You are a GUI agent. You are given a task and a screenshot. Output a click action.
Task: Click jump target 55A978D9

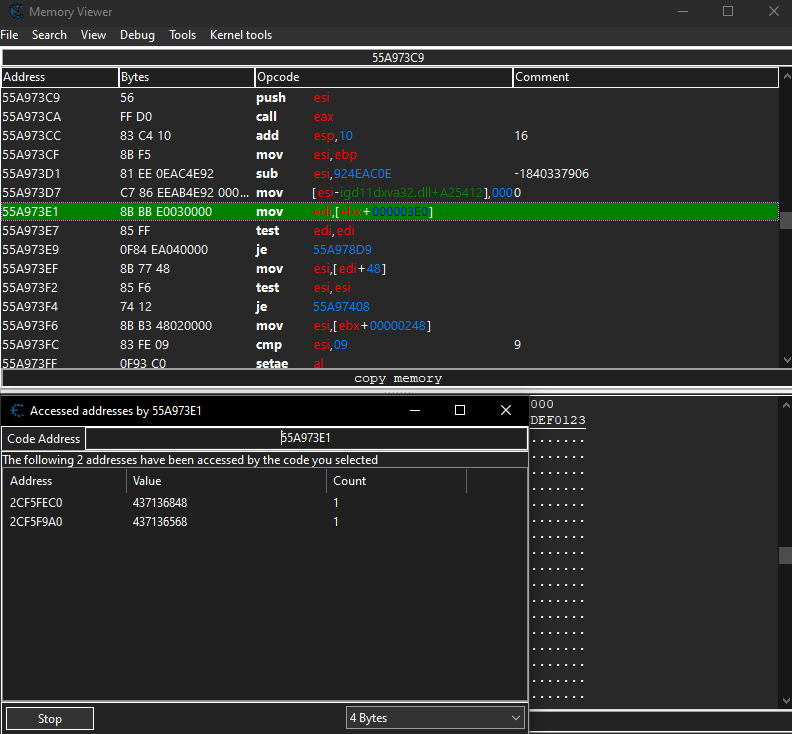342,250
